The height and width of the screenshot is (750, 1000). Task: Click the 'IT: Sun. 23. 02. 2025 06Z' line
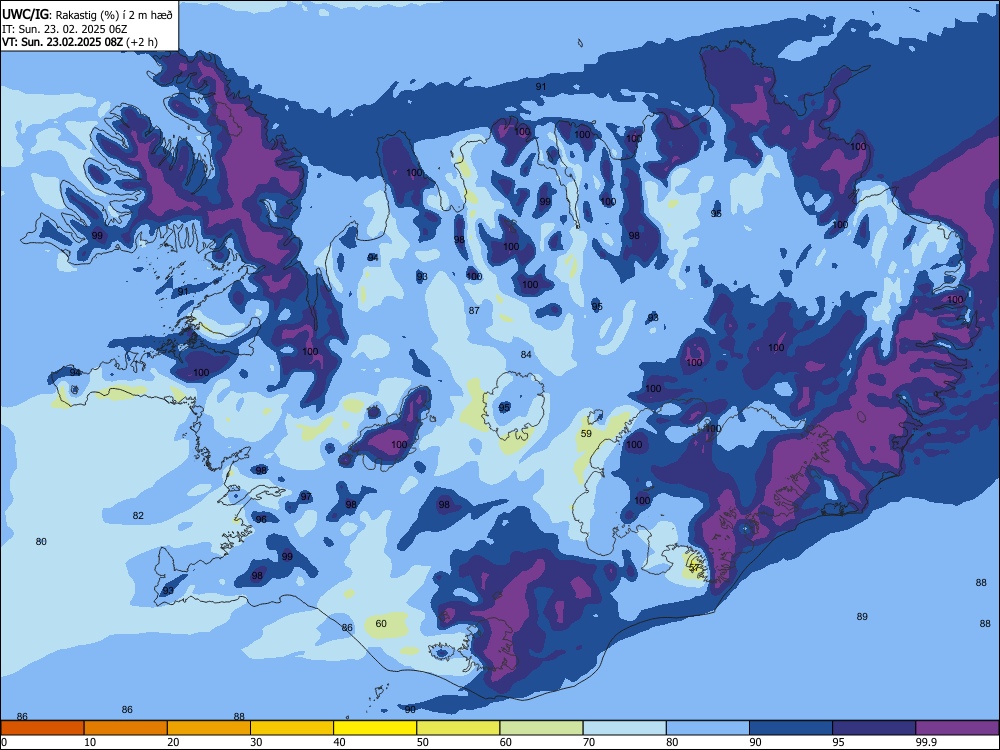coord(64,29)
